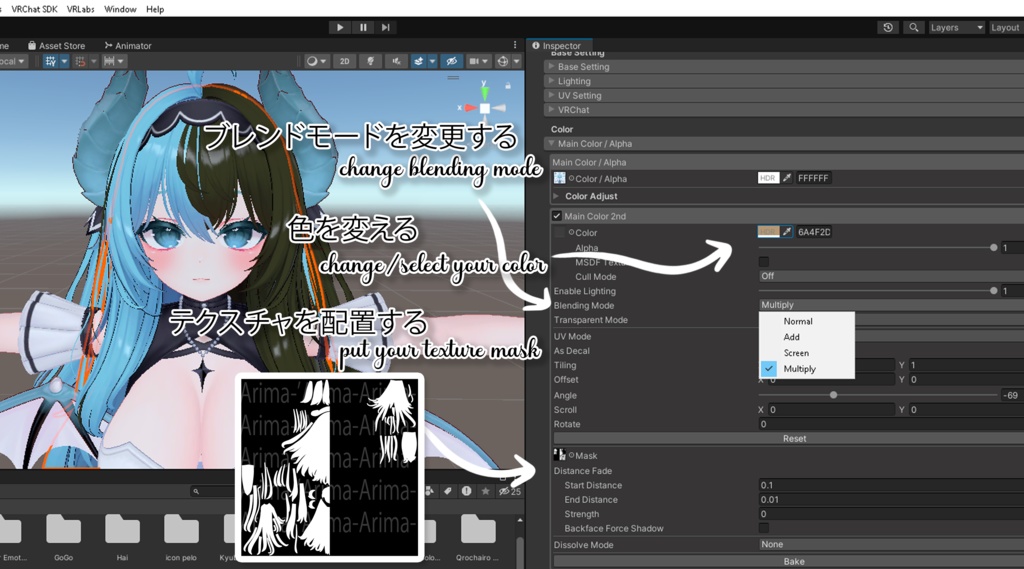Open the Help menu

pyautogui.click(x=155, y=9)
